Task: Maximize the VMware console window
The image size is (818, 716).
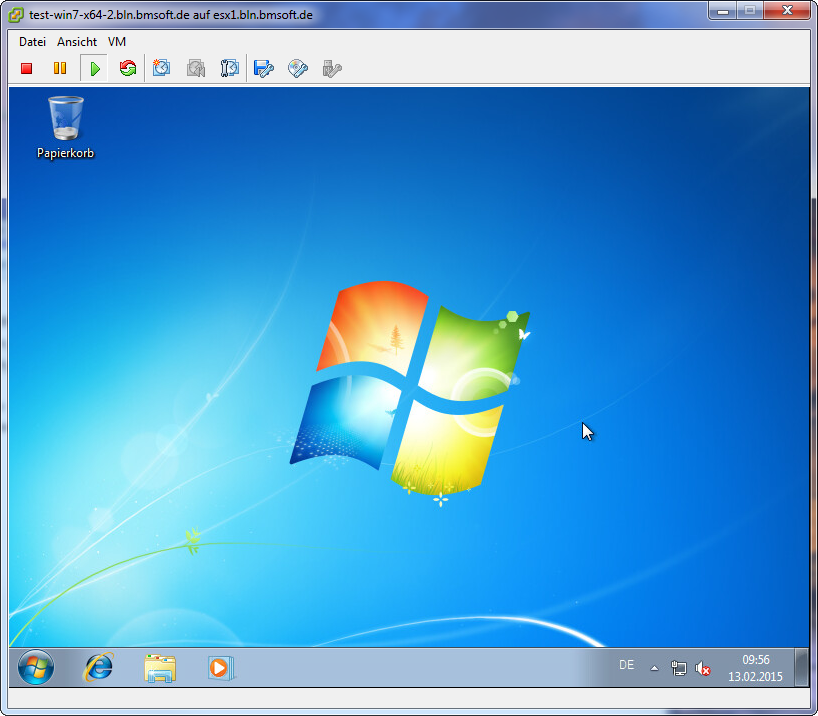Action: [x=750, y=11]
